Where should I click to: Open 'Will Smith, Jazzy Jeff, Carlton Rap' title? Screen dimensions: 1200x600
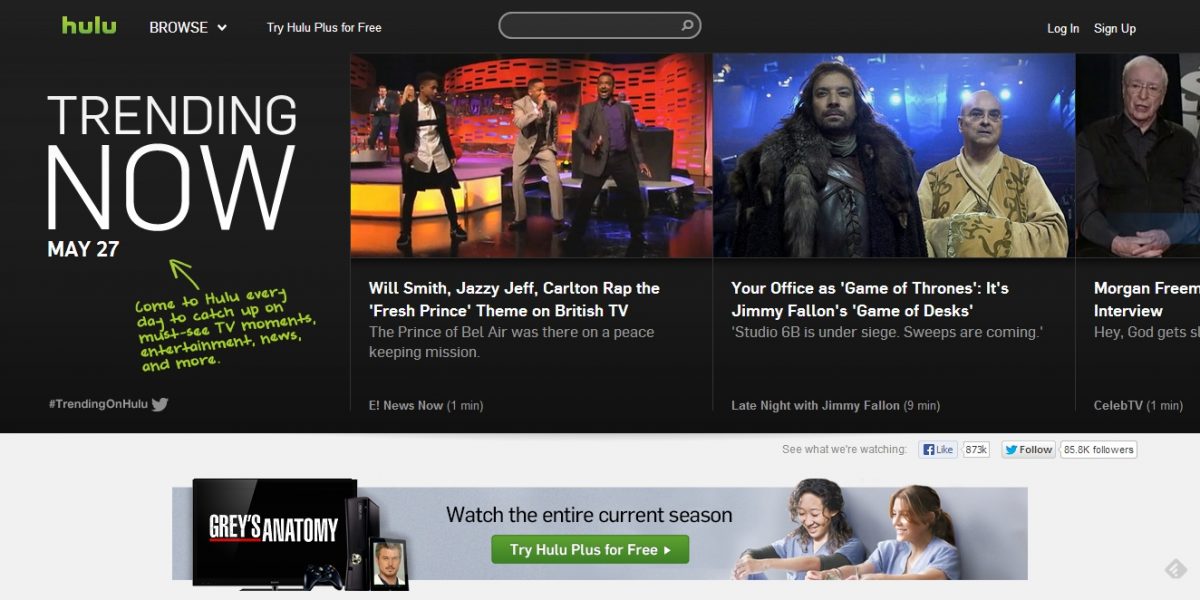pyautogui.click(x=514, y=299)
